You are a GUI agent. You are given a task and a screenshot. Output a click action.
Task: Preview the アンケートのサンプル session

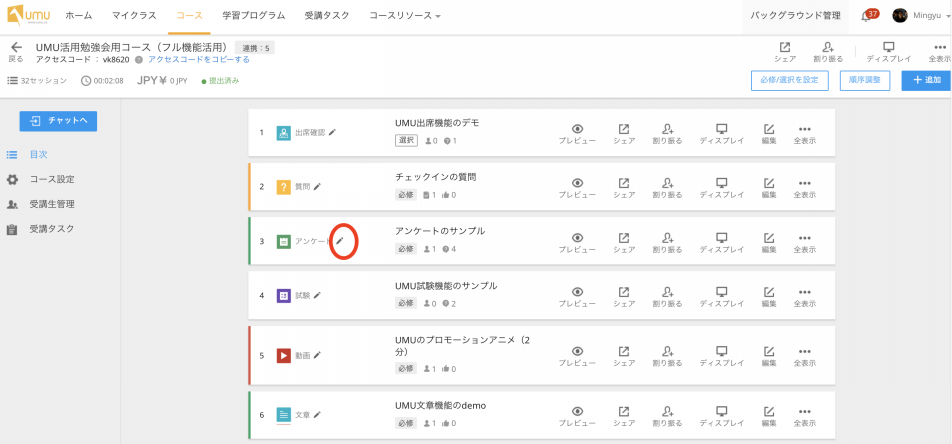[577, 243]
